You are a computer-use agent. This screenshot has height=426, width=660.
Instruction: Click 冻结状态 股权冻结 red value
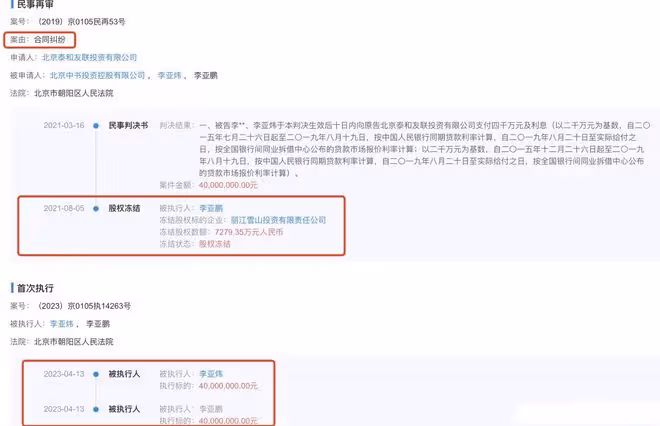pyautogui.click(x=215, y=244)
